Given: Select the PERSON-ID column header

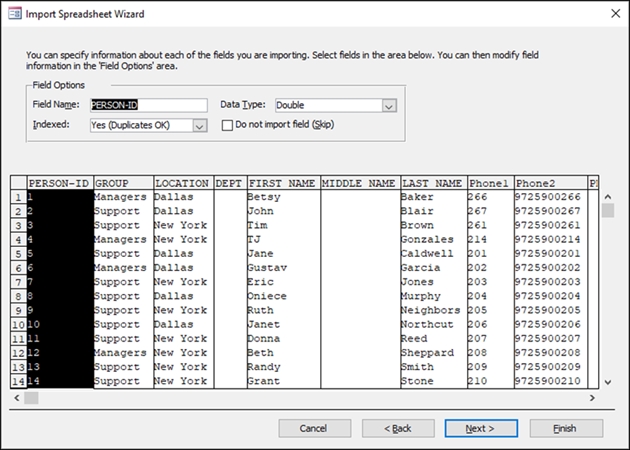Looking at the screenshot, I should pyautogui.click(x=60, y=183).
